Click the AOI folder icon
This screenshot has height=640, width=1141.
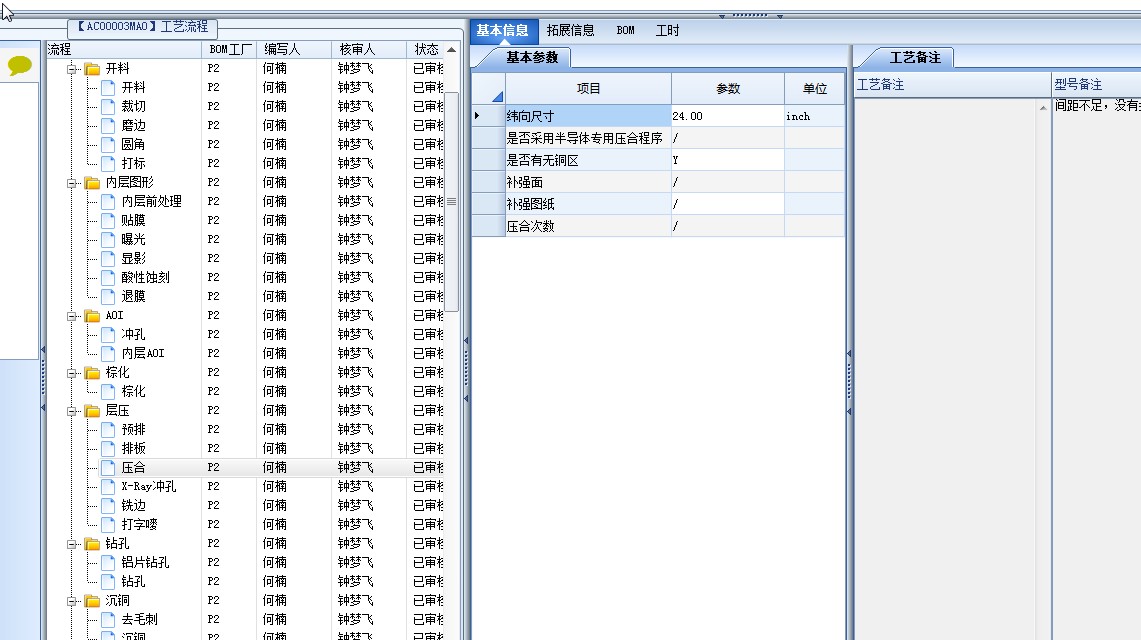(x=92, y=316)
